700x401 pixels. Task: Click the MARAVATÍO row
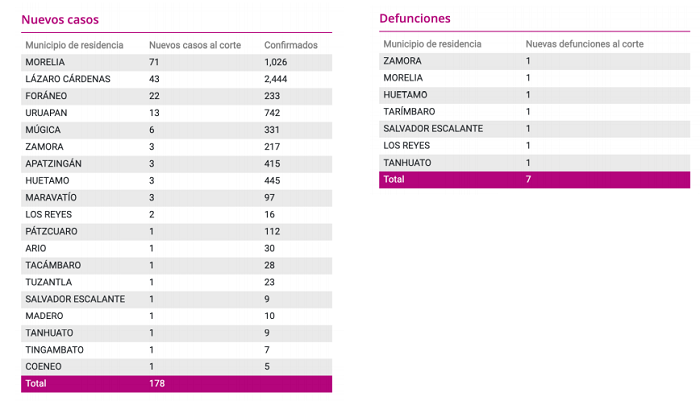coord(176,197)
